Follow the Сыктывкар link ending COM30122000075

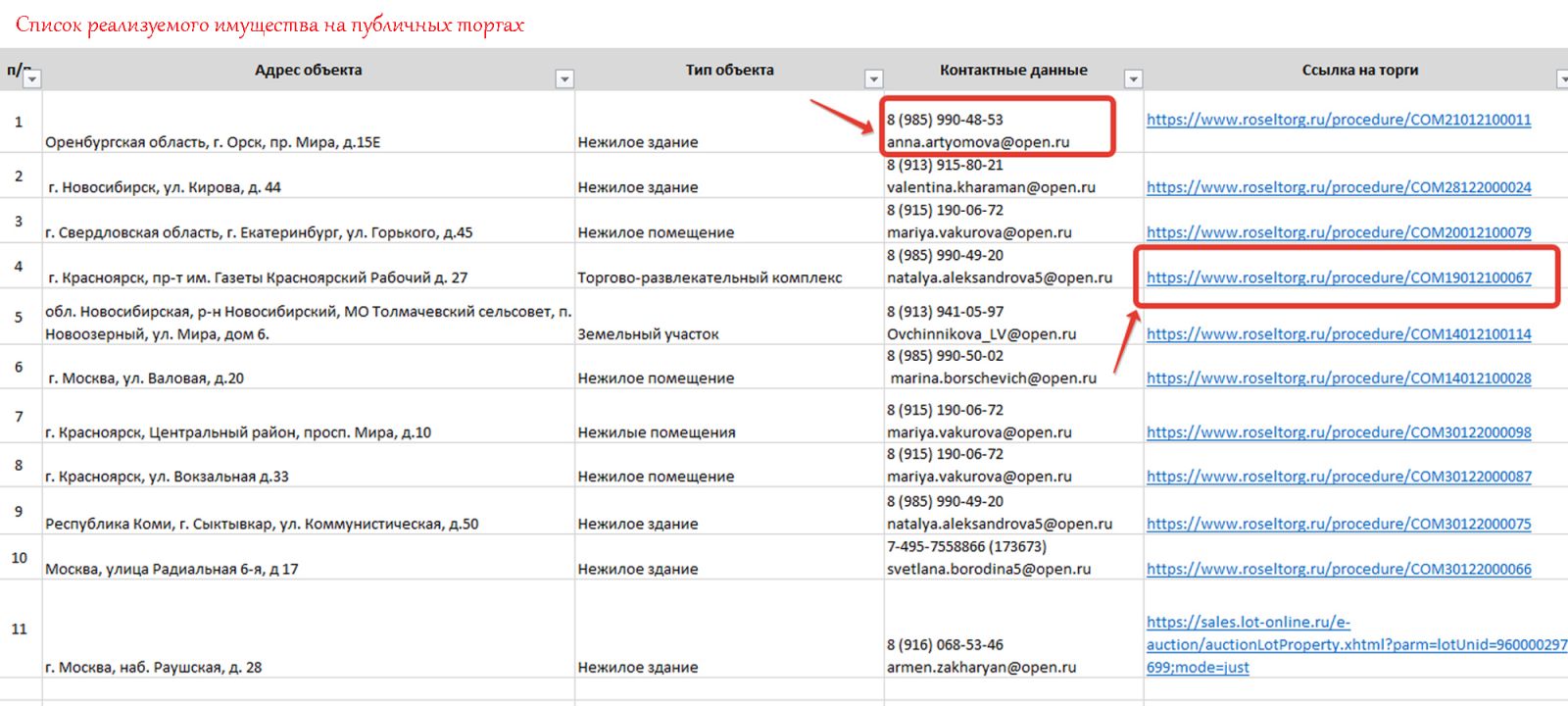click(x=1338, y=524)
